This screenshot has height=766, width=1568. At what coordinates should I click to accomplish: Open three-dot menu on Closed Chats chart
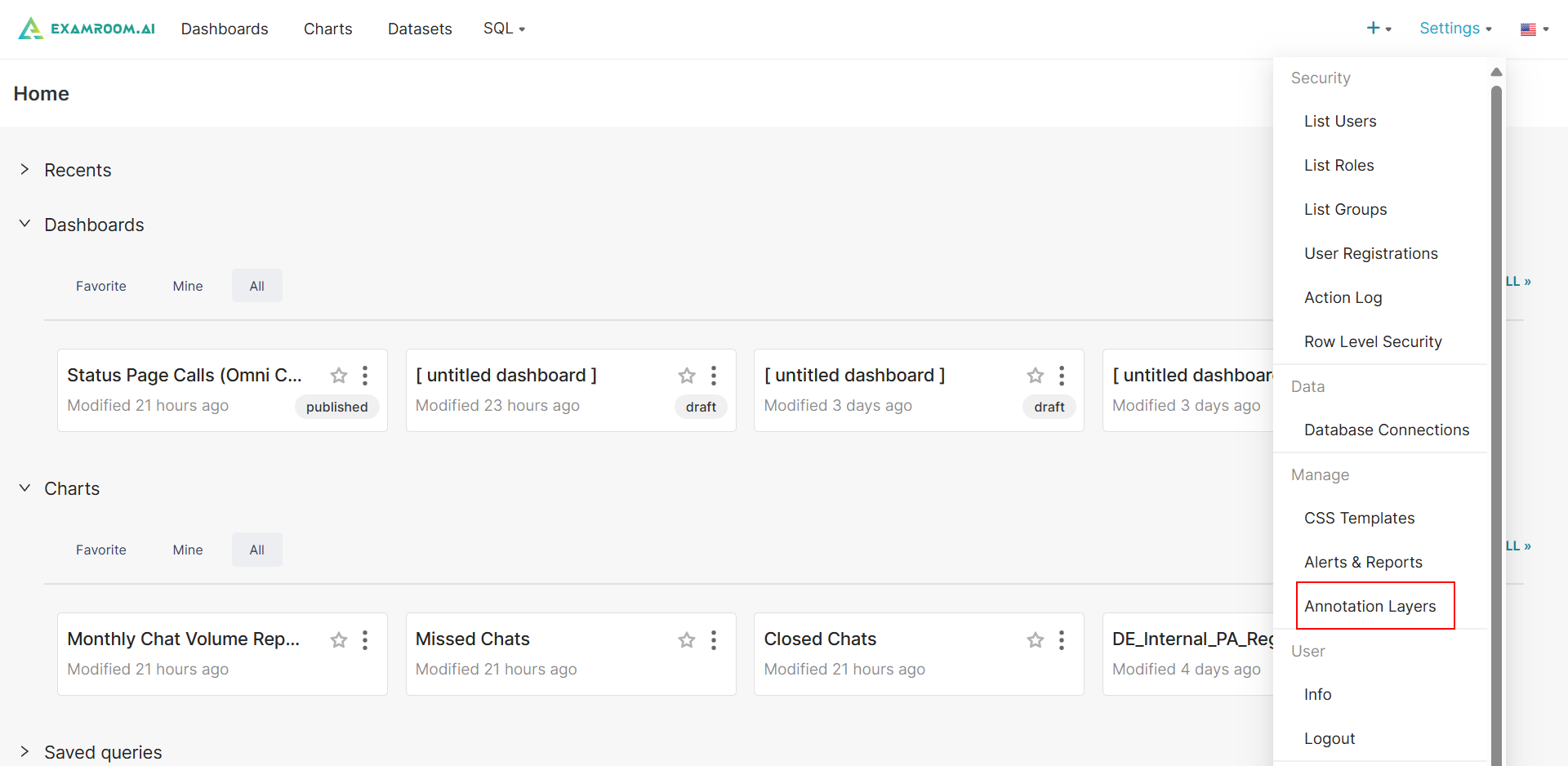point(1062,640)
